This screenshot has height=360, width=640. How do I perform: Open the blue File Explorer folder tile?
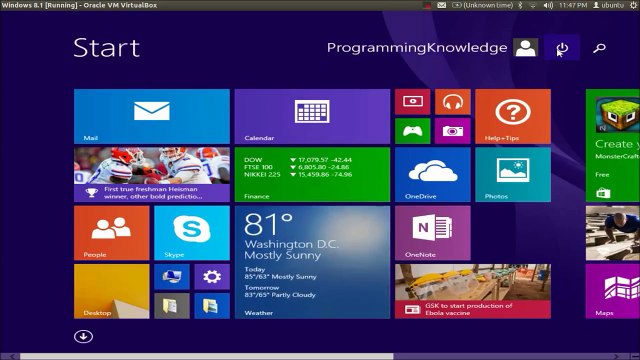click(212, 306)
